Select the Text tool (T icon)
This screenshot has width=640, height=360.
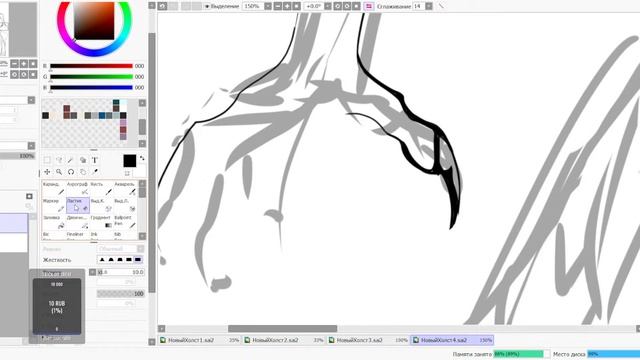95,160
